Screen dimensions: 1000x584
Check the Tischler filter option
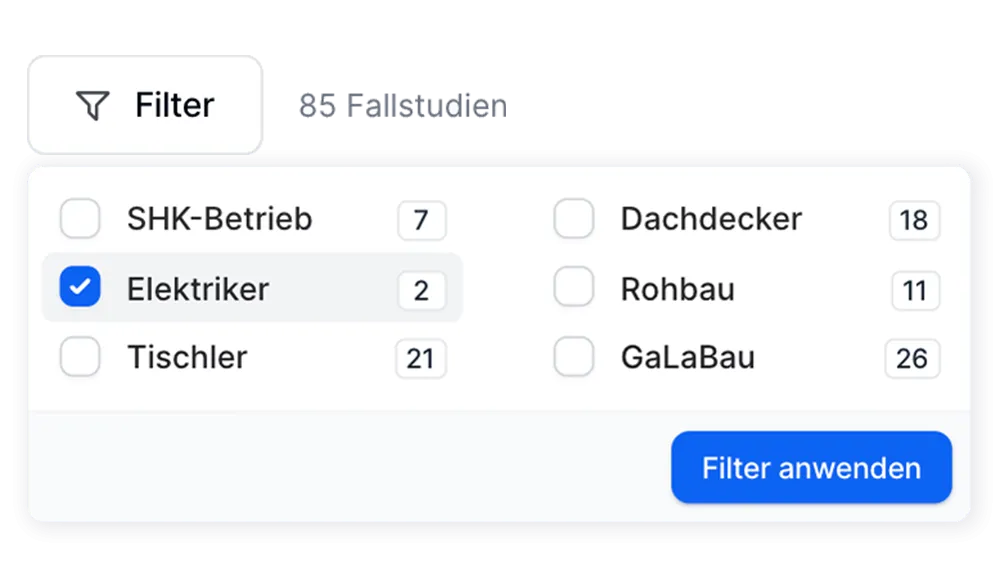pyautogui.click(x=80, y=357)
